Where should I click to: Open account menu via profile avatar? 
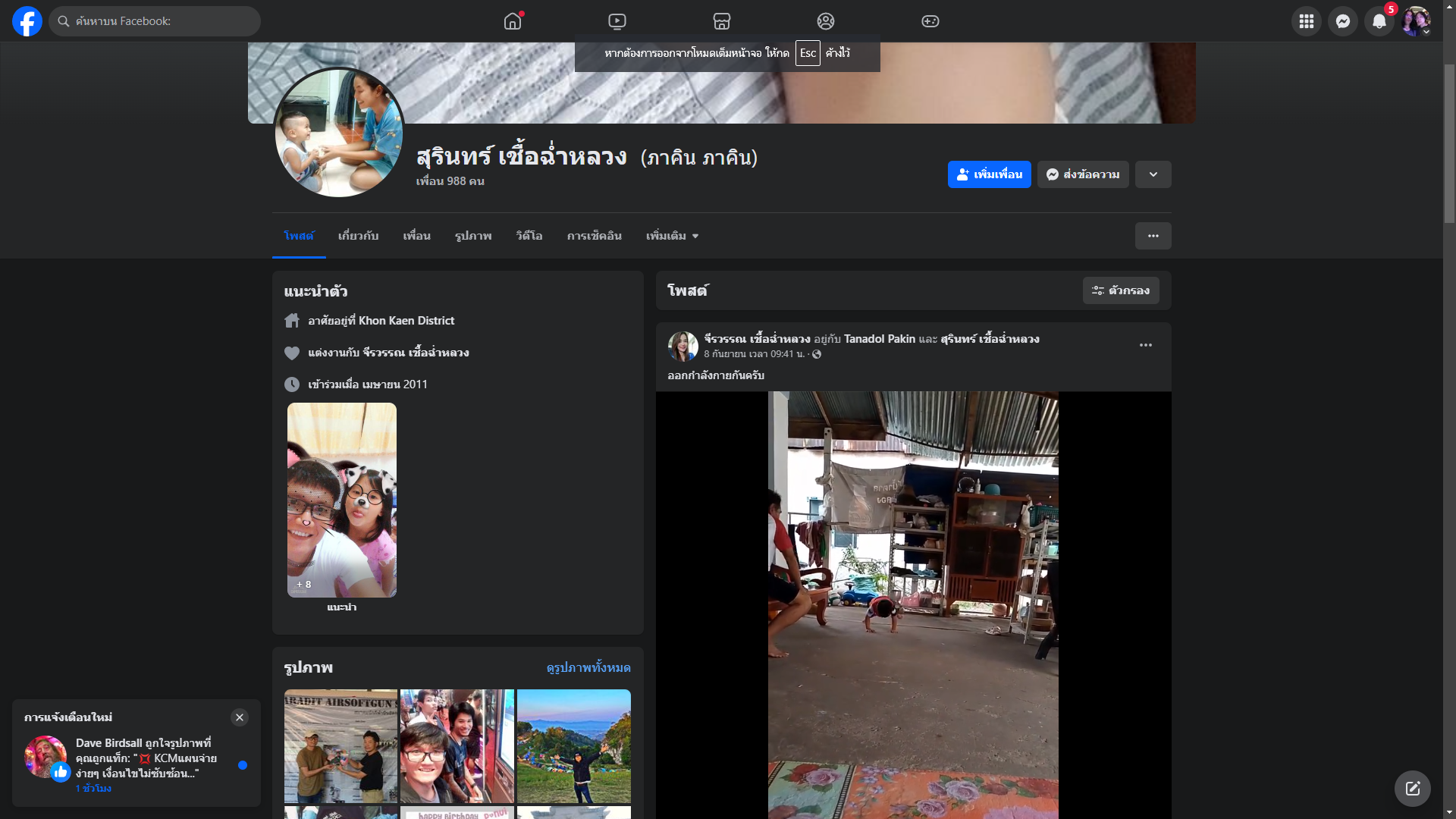click(1416, 21)
